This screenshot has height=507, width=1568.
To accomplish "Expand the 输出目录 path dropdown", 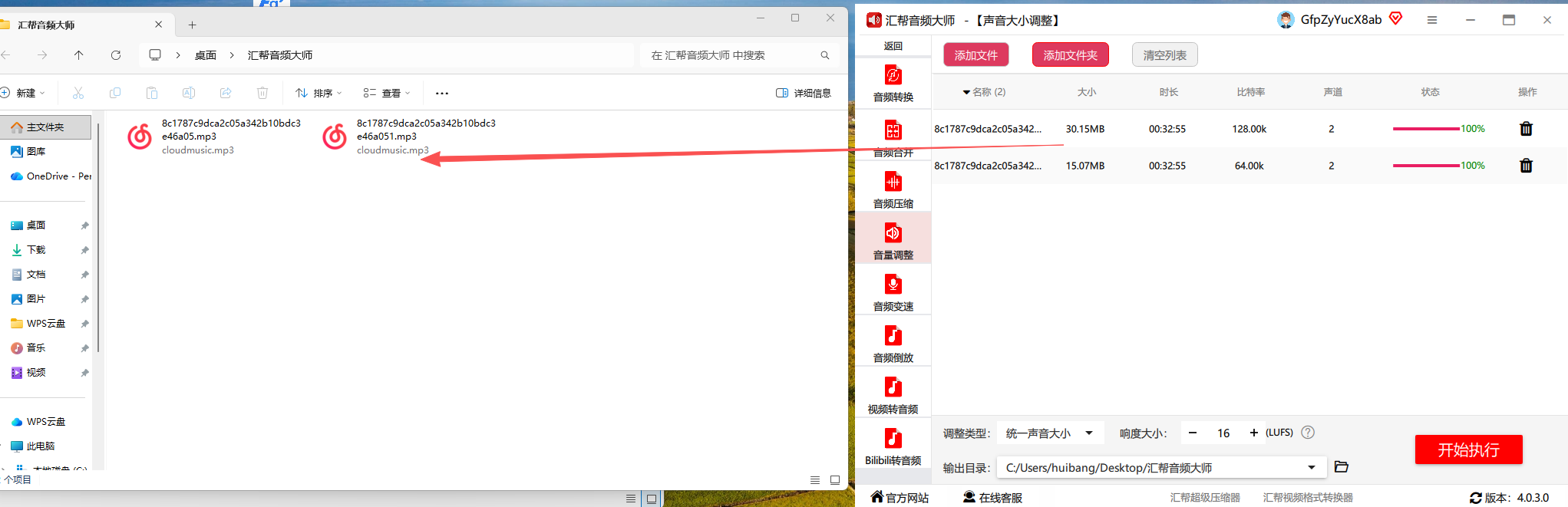I will pyautogui.click(x=1311, y=468).
